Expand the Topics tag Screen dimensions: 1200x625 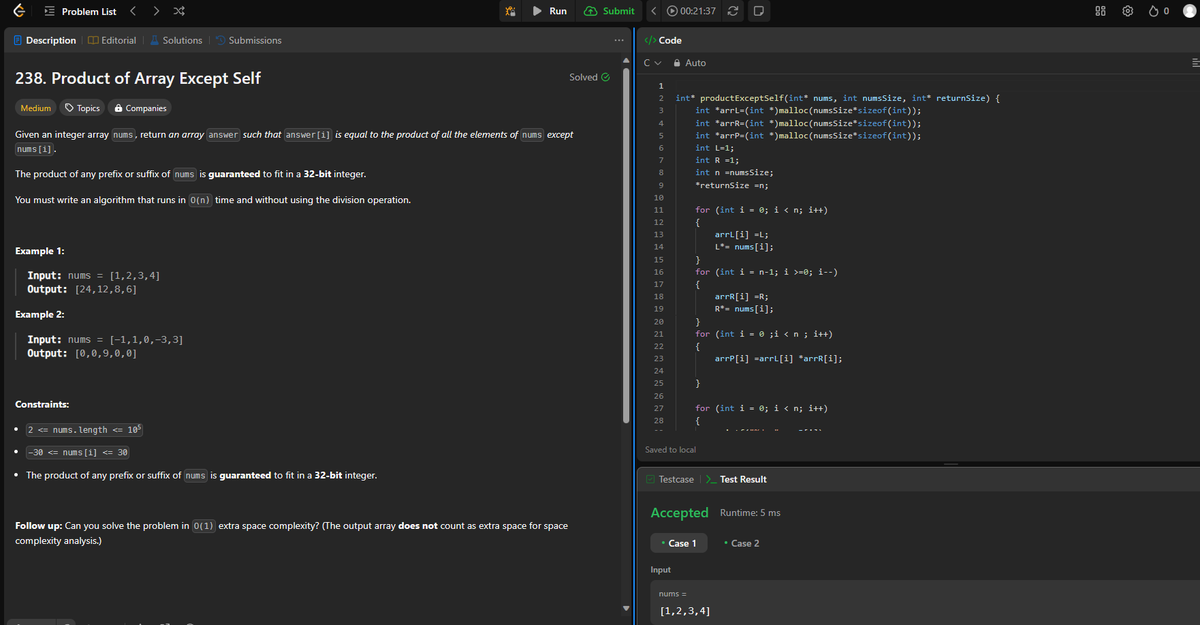tap(82, 108)
